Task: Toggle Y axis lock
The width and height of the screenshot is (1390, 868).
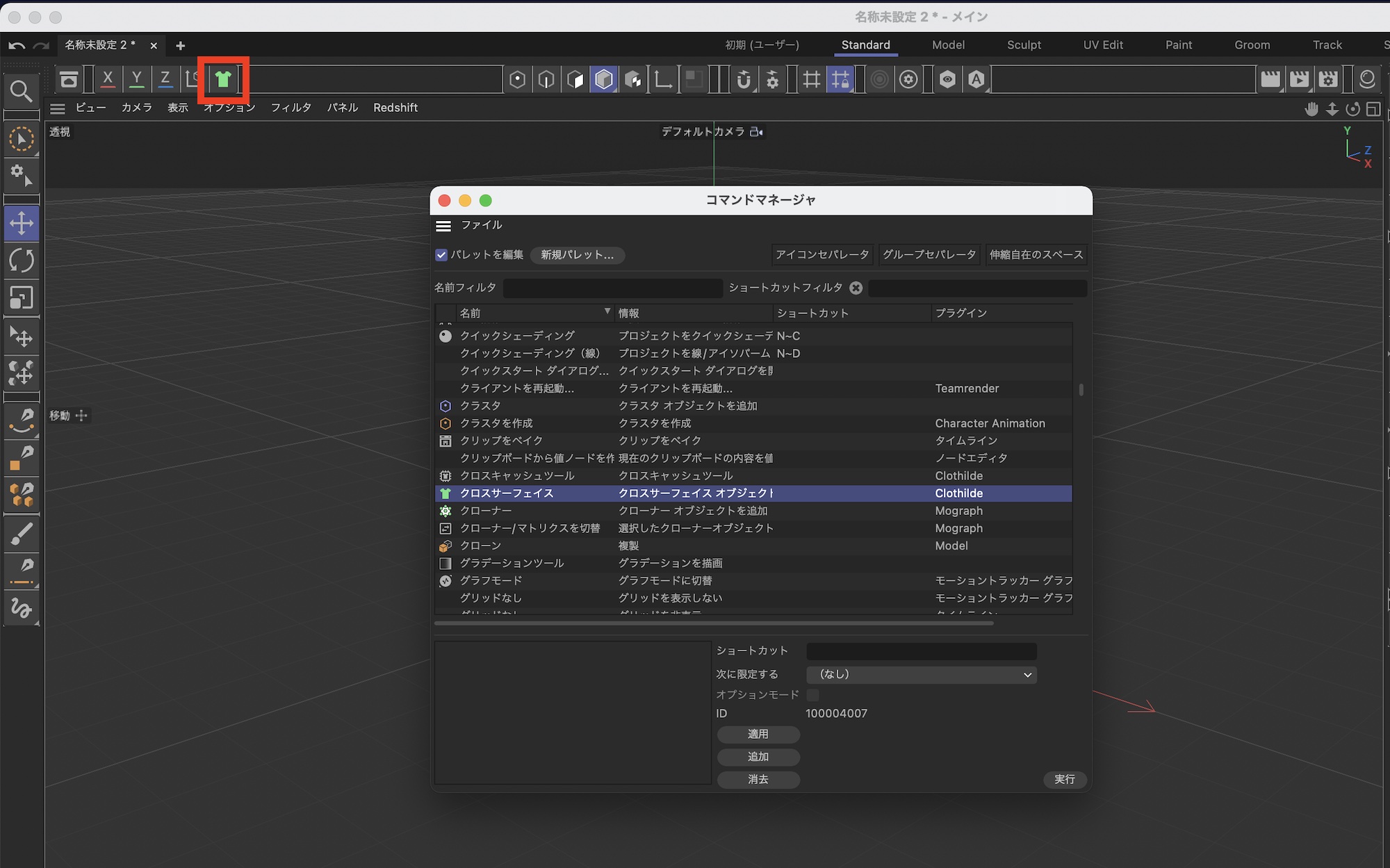Action: click(137, 79)
